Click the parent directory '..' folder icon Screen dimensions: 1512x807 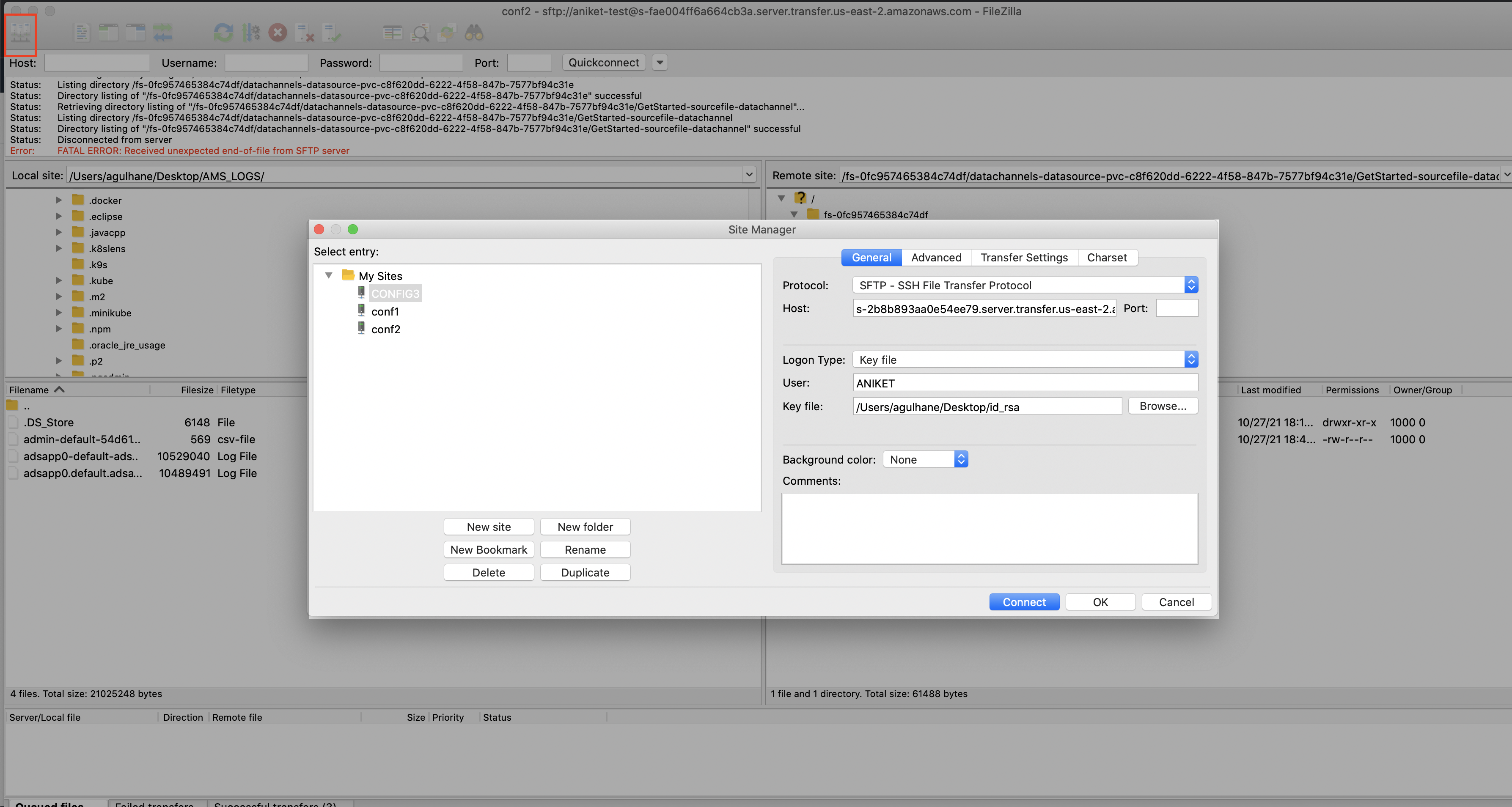[x=12, y=405]
